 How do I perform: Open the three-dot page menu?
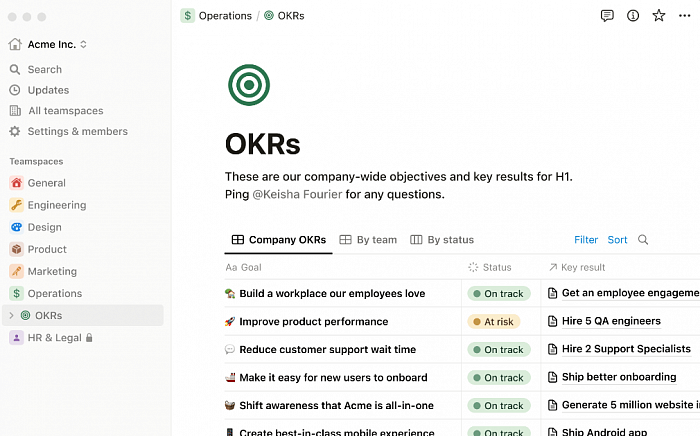[684, 16]
